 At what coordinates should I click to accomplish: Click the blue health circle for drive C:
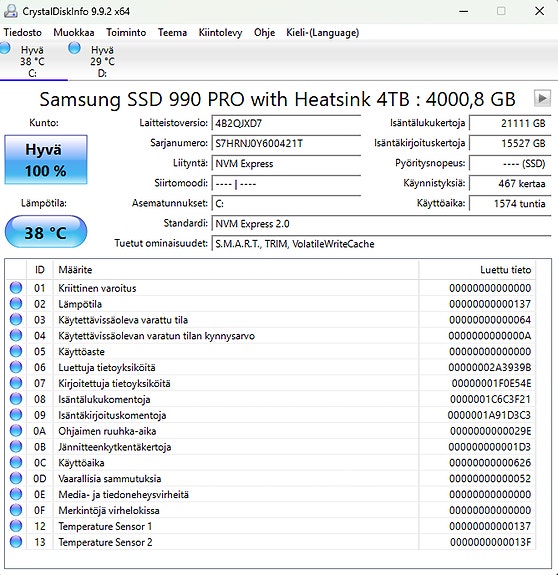point(5,48)
